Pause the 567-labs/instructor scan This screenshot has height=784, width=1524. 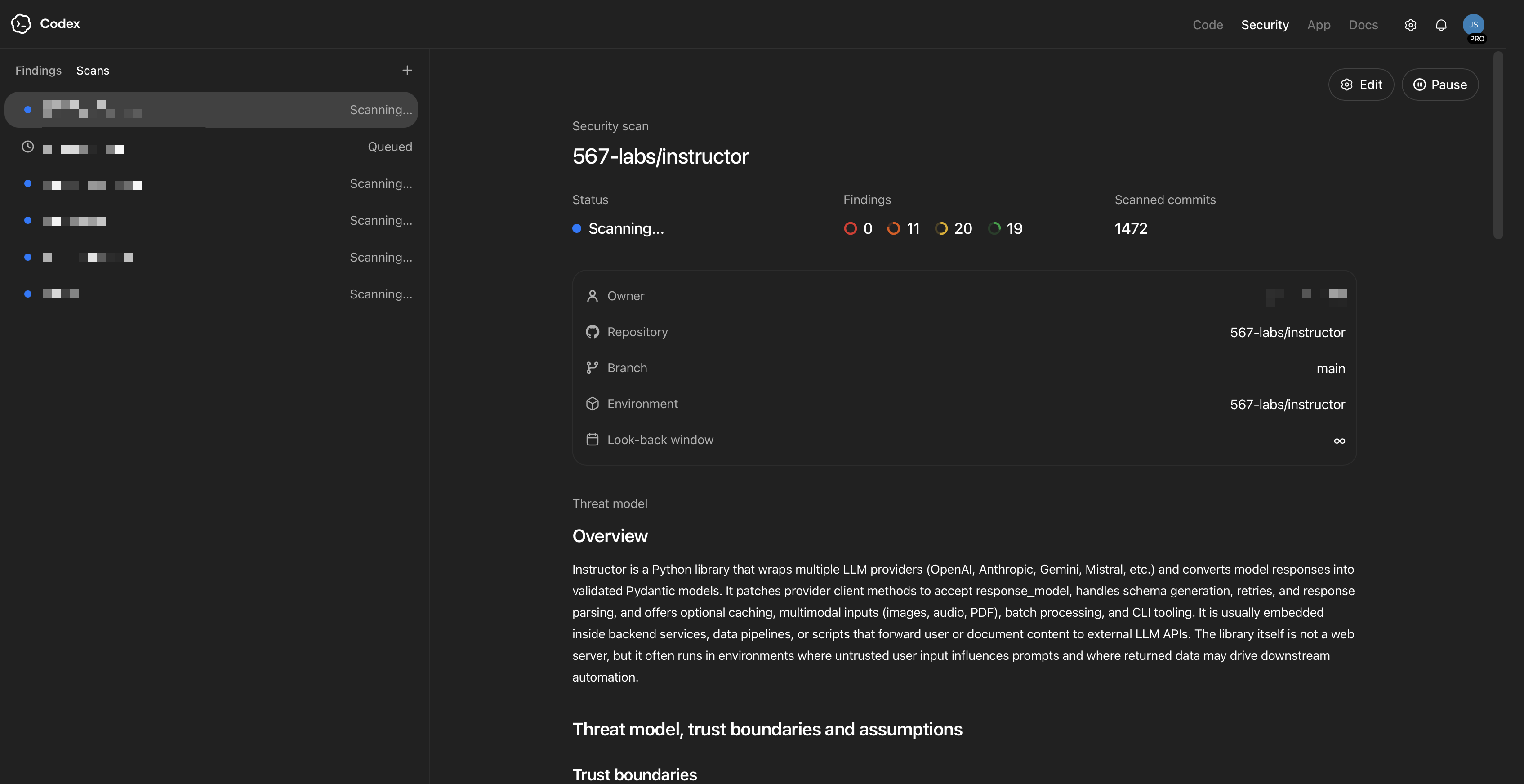1440,84
